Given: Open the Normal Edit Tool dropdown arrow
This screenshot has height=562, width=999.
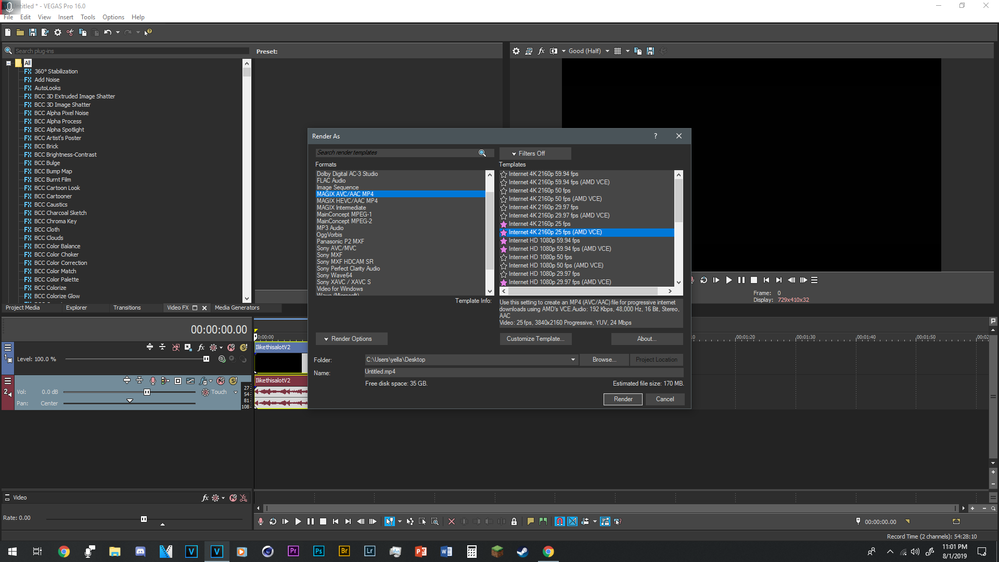Looking at the screenshot, I should tap(399, 521).
